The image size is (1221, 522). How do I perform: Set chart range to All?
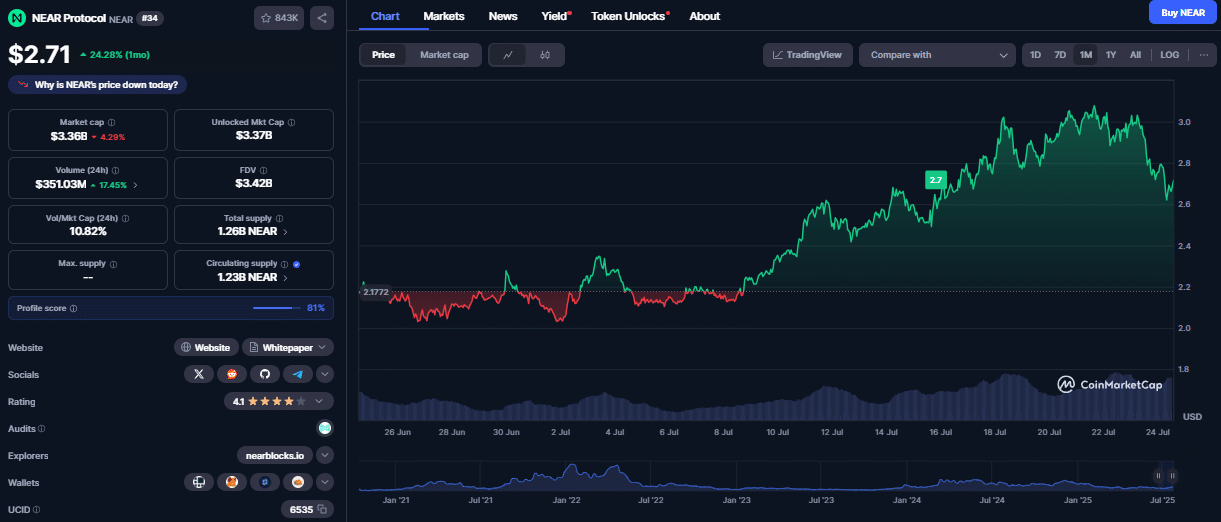click(x=1135, y=55)
